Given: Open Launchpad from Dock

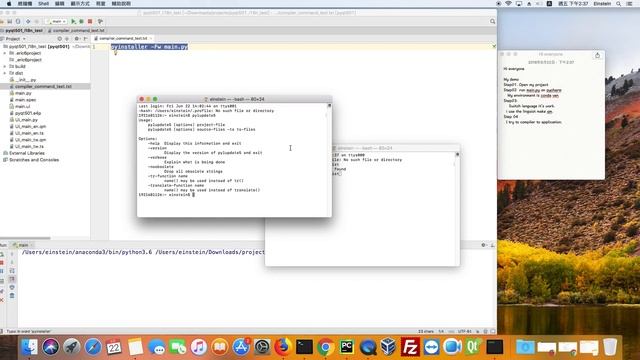Looking at the screenshot, I should click(72, 347).
